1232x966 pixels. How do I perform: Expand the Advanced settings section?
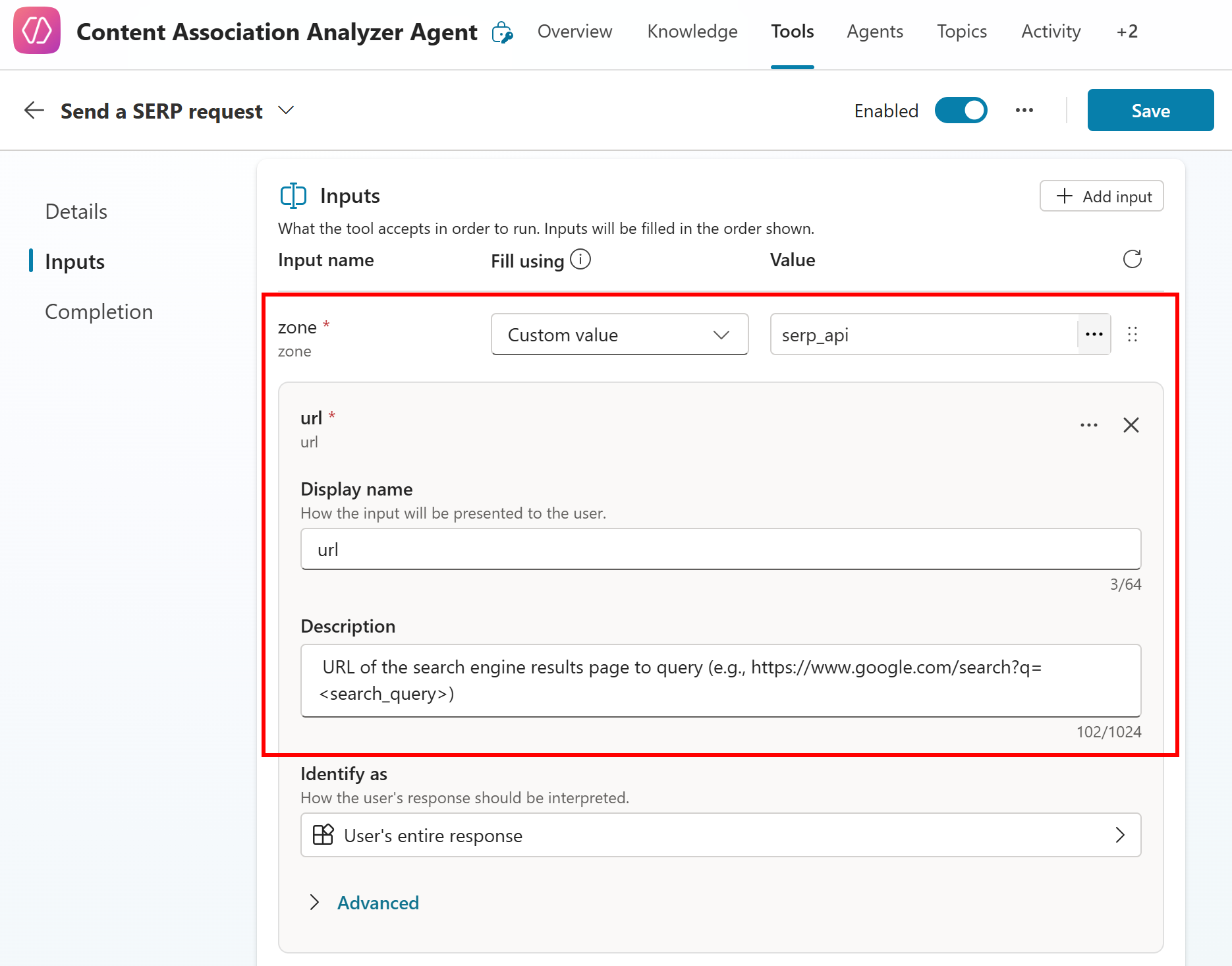378,902
